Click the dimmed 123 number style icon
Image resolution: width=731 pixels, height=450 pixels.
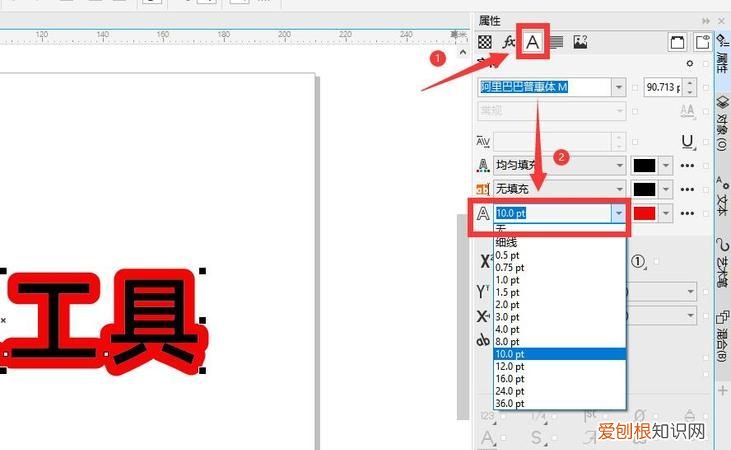(488, 415)
